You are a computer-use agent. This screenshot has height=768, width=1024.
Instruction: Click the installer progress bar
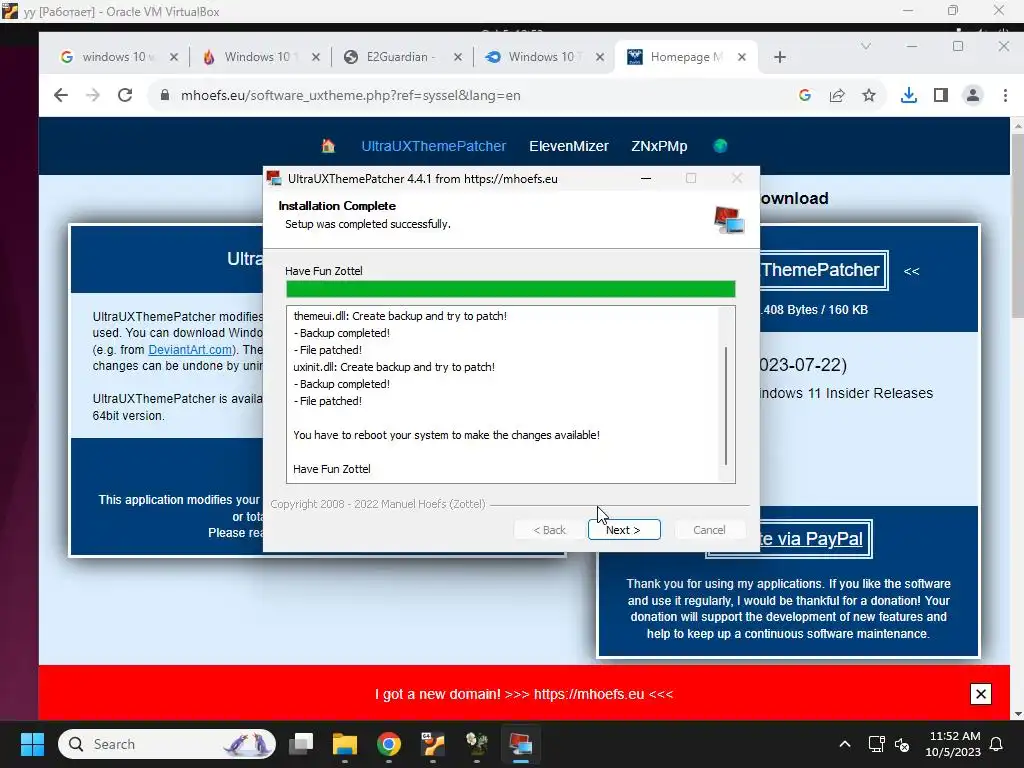511,289
